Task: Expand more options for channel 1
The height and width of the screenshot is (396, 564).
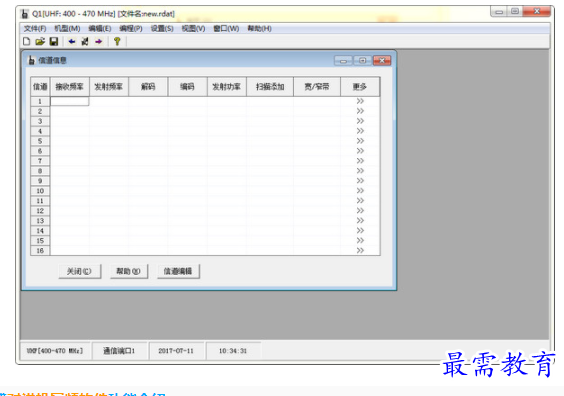Action: (360, 101)
